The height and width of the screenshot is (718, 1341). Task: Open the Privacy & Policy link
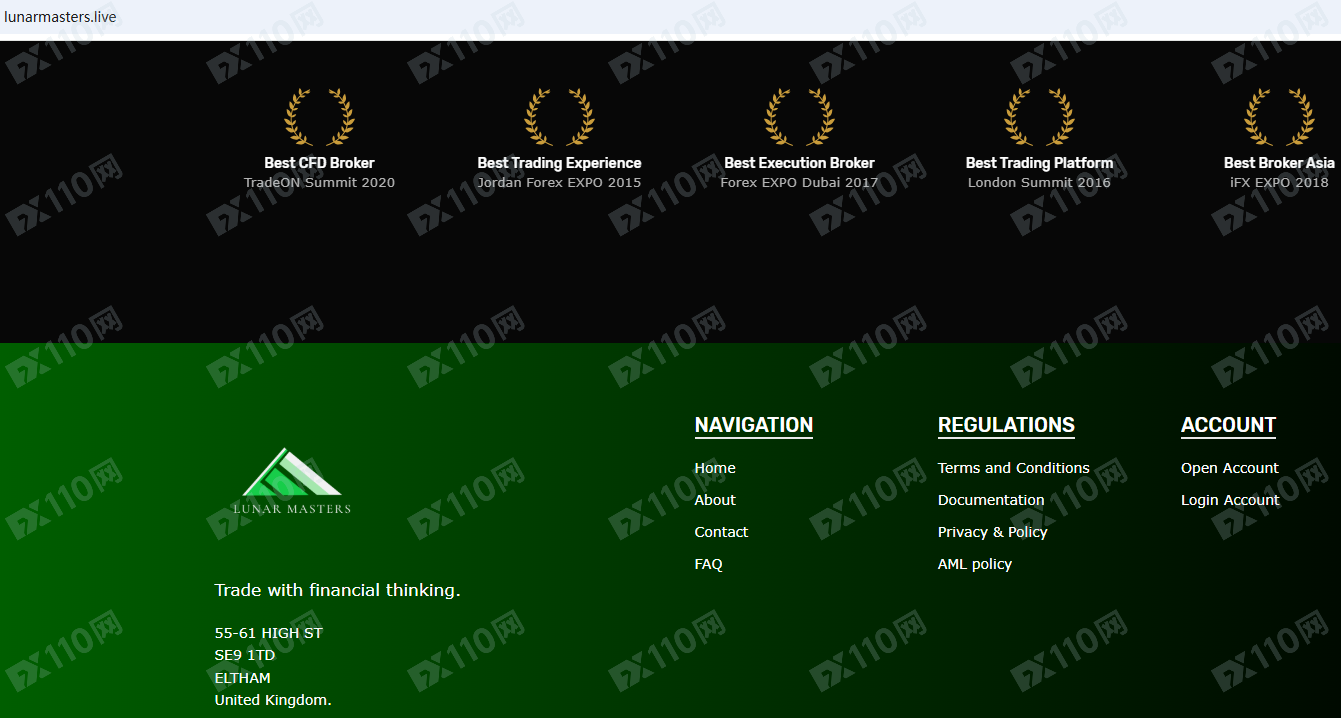pyautogui.click(x=992, y=532)
